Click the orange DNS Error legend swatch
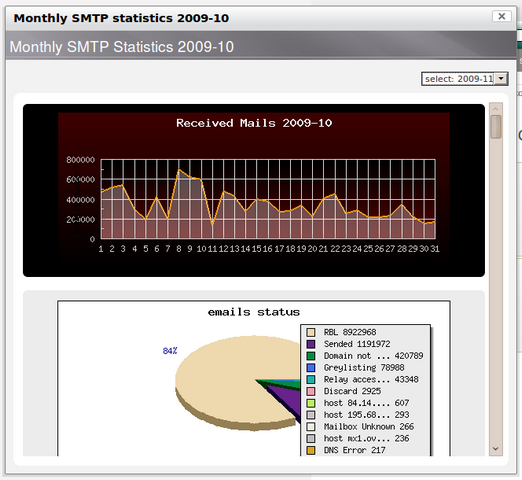This screenshot has height=480, width=522. 311,450
